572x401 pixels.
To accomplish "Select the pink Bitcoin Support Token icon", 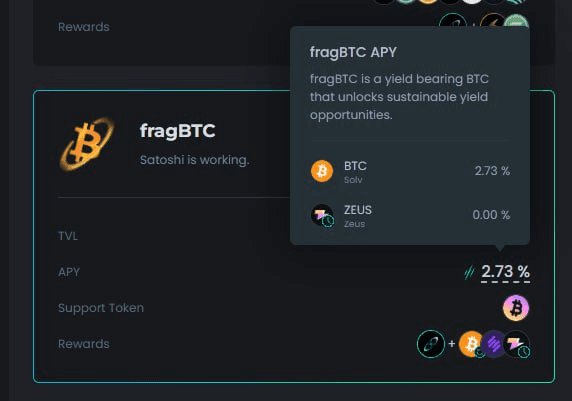I will [516, 308].
